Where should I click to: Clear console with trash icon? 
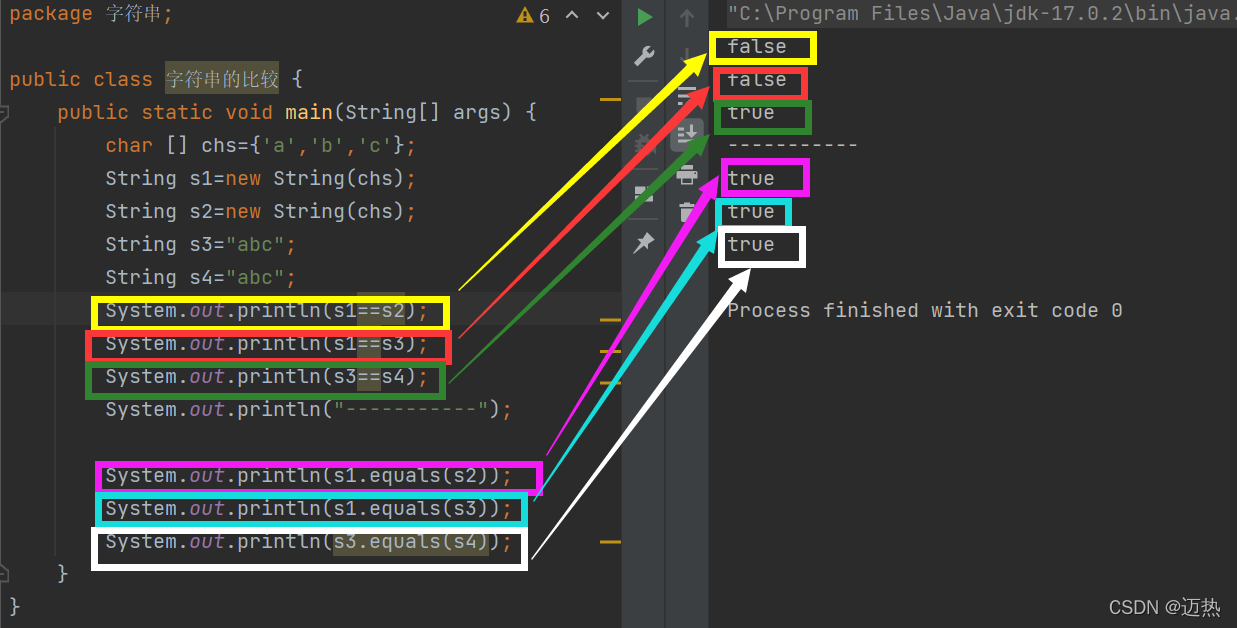click(x=686, y=211)
